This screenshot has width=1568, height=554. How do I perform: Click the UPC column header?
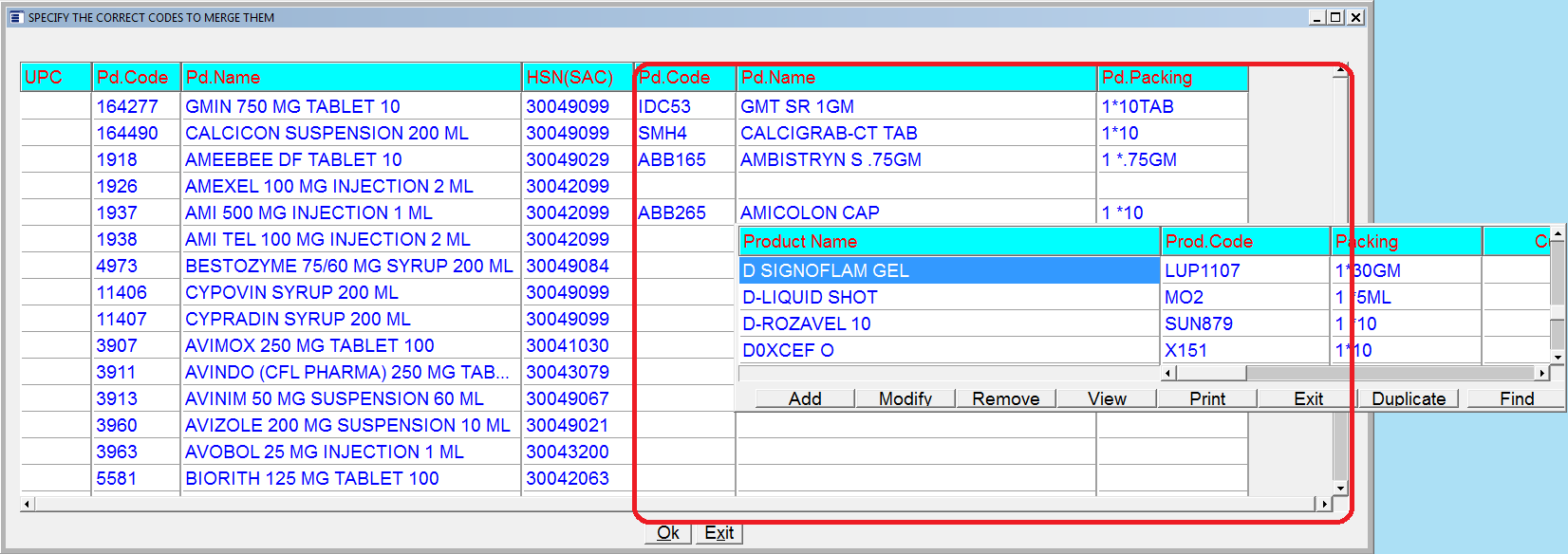pyautogui.click(x=56, y=77)
